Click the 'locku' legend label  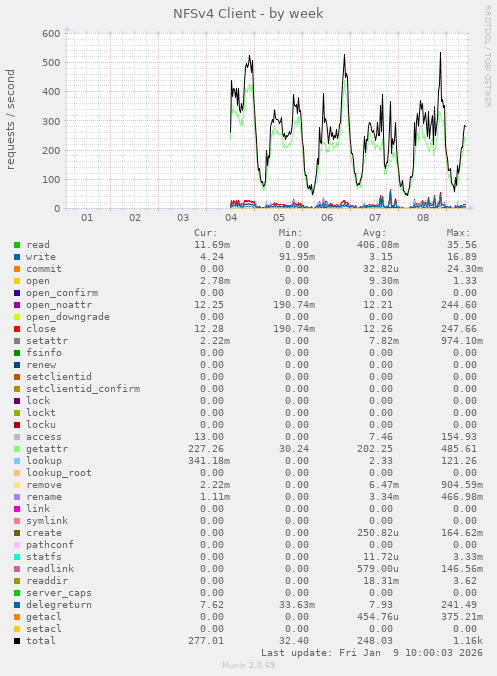[41, 425]
